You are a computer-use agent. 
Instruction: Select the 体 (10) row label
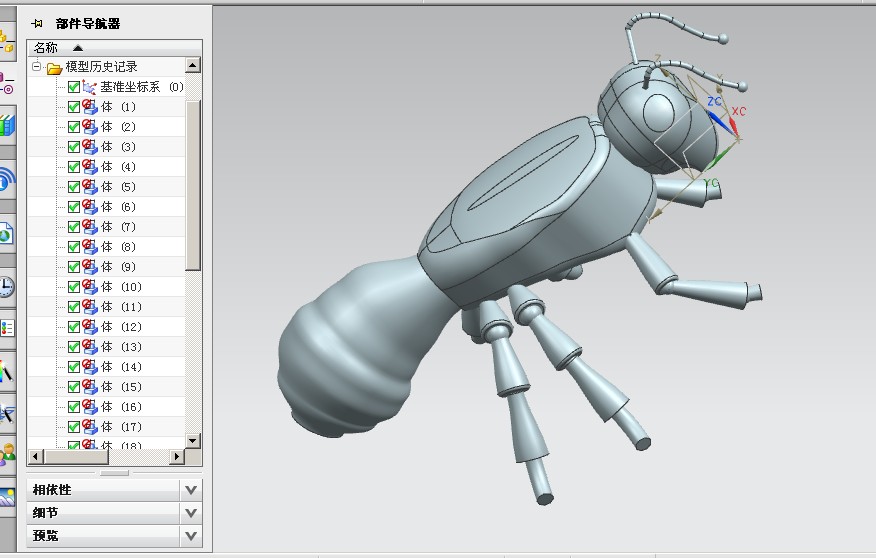(122, 287)
